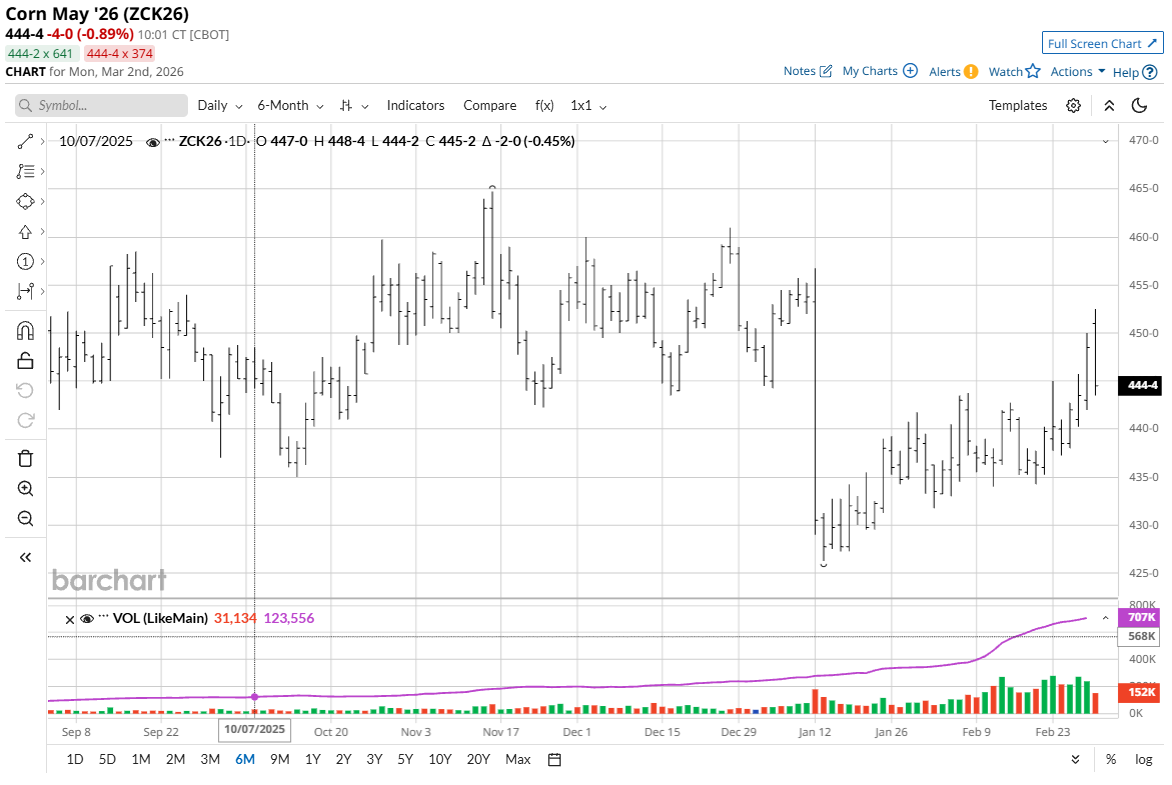Zoom out using the magnifier minus icon
Screen dimensions: 1172x785
pos(25,518)
